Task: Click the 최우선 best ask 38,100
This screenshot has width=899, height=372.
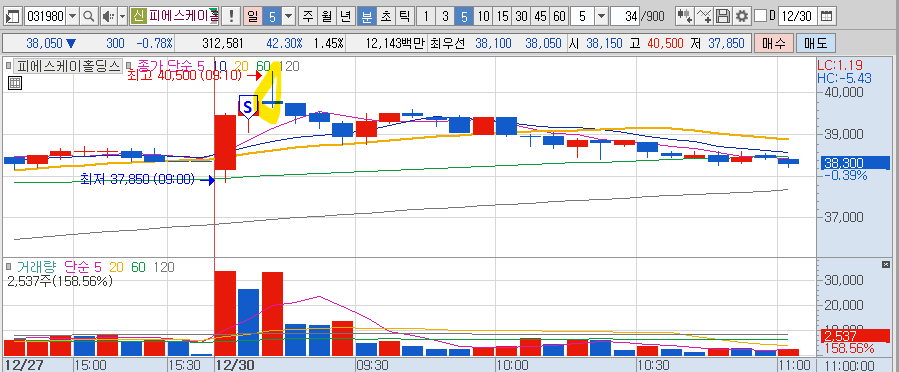Action: [x=493, y=43]
